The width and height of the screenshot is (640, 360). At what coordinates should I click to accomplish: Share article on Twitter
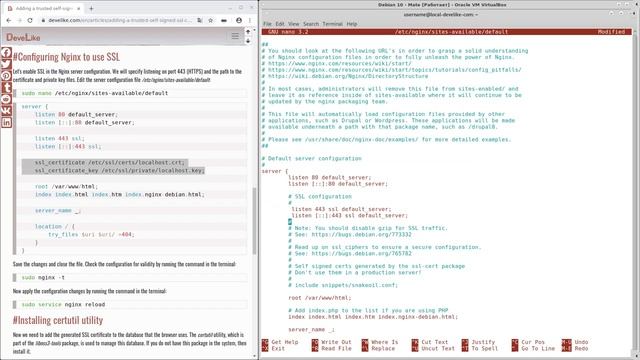click(6, 64)
